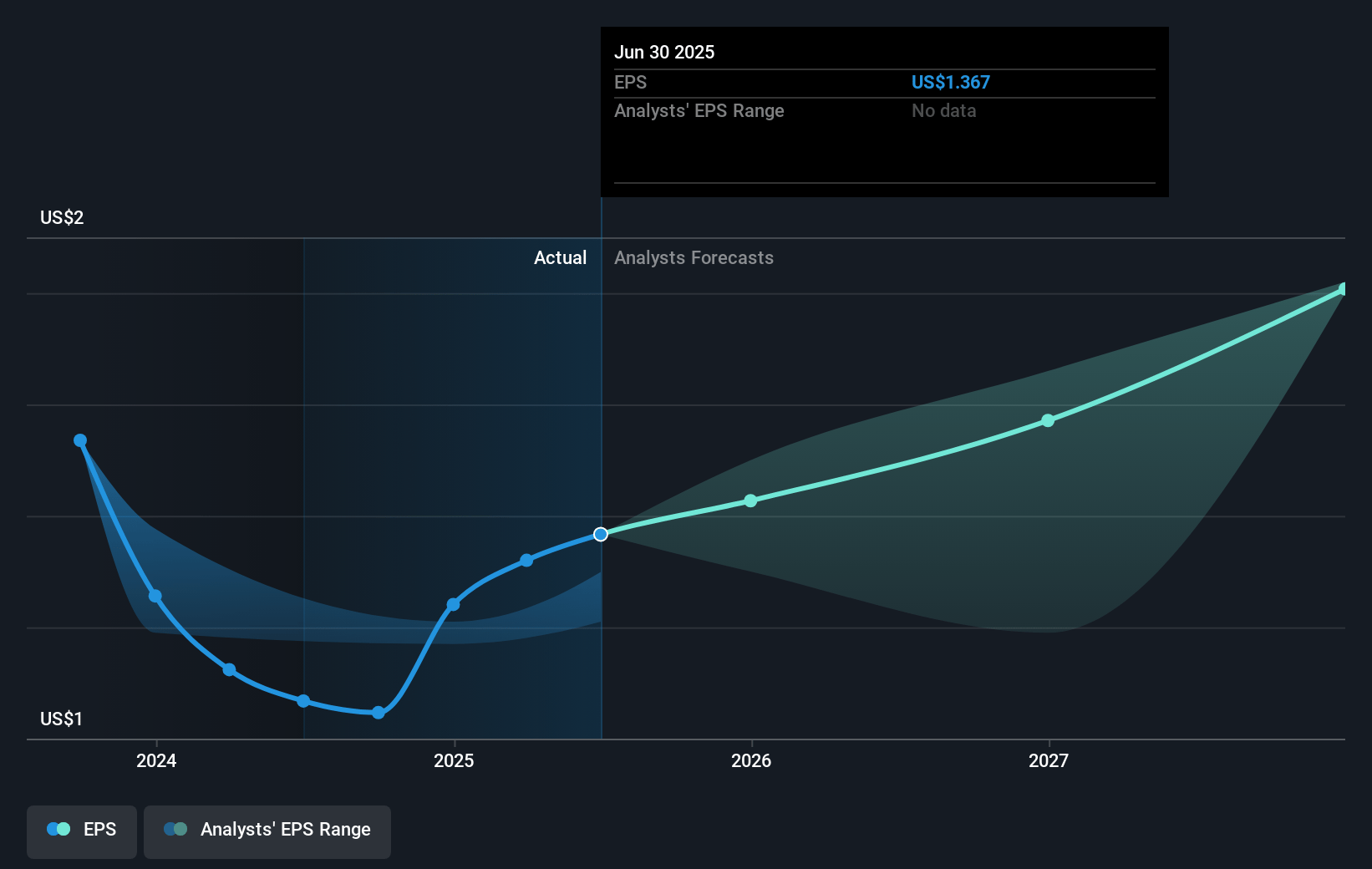Click the 2027 x-axis label
1372x869 pixels.
click(x=1049, y=760)
